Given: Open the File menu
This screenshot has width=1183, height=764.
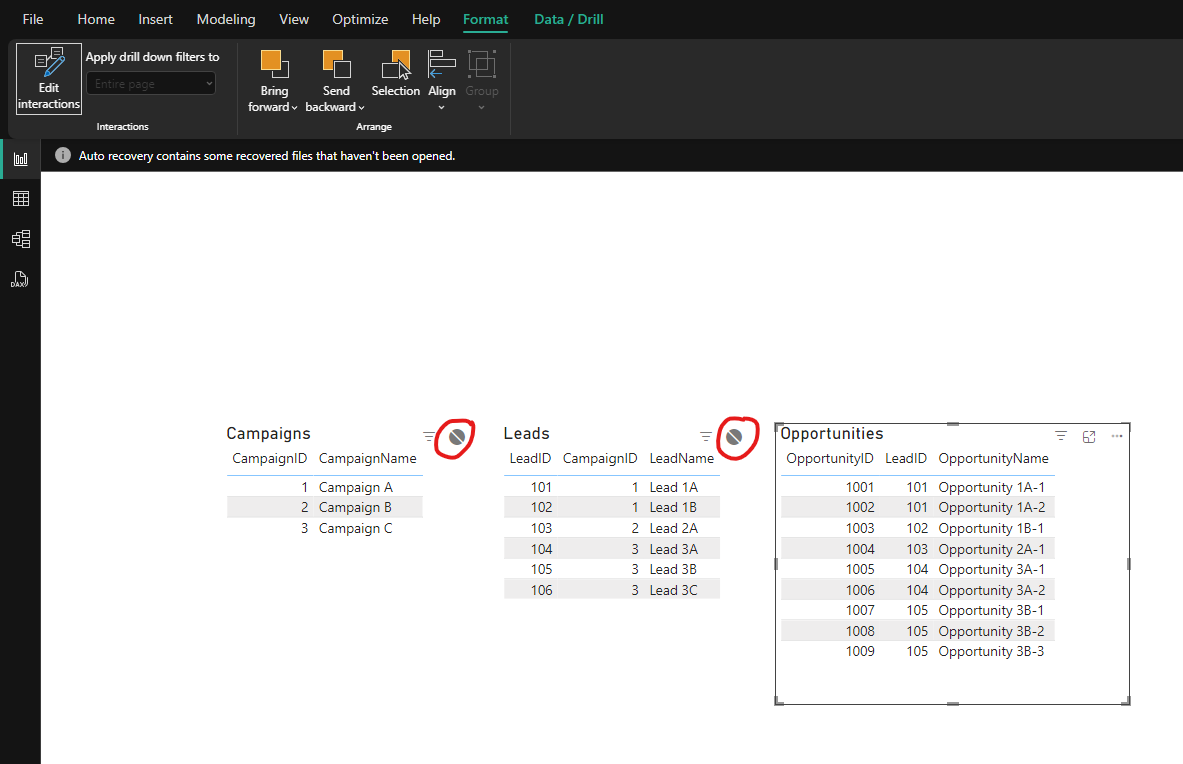Looking at the screenshot, I should pyautogui.click(x=33, y=20).
